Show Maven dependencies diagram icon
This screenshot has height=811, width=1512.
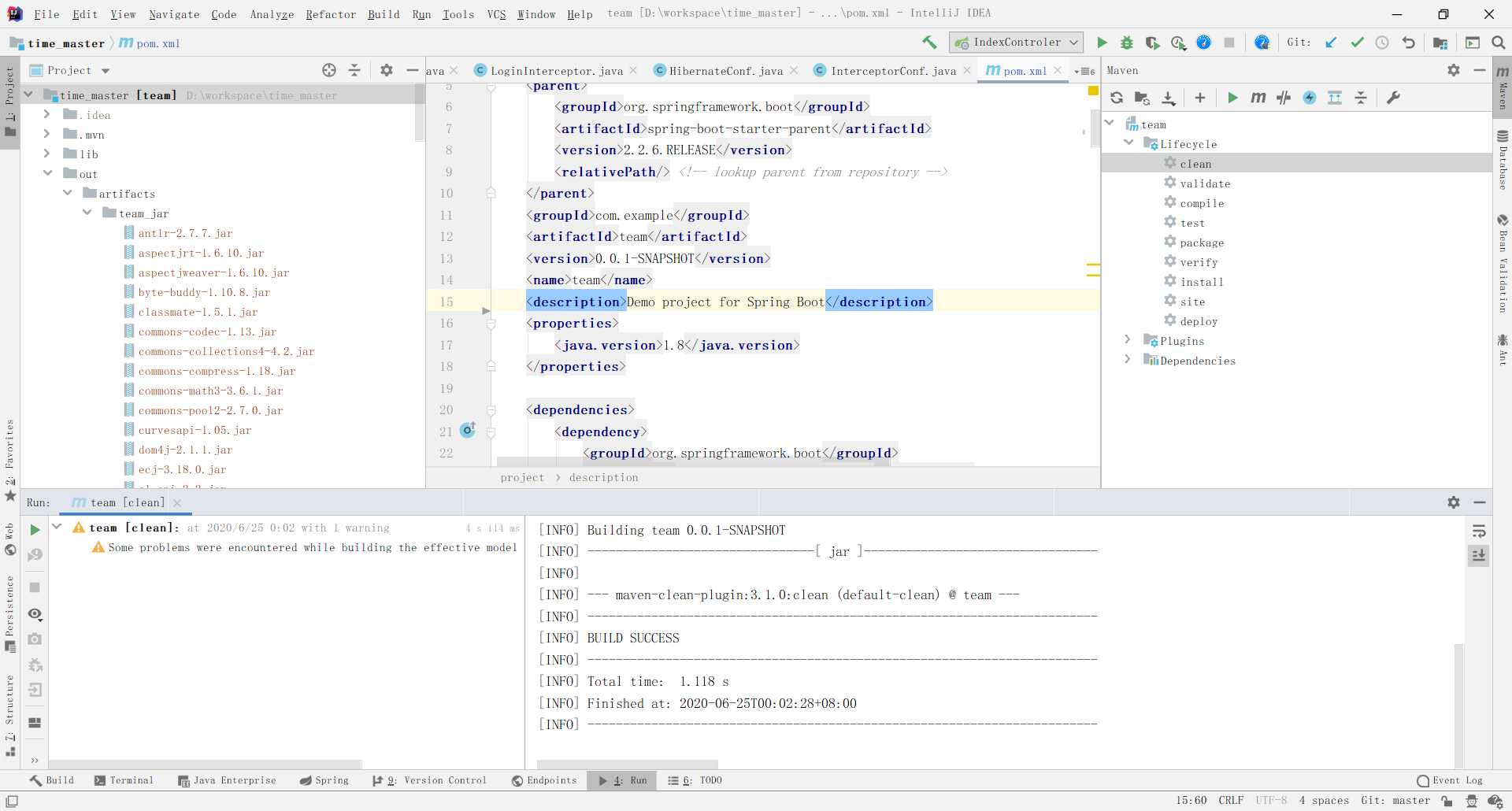(1335, 98)
